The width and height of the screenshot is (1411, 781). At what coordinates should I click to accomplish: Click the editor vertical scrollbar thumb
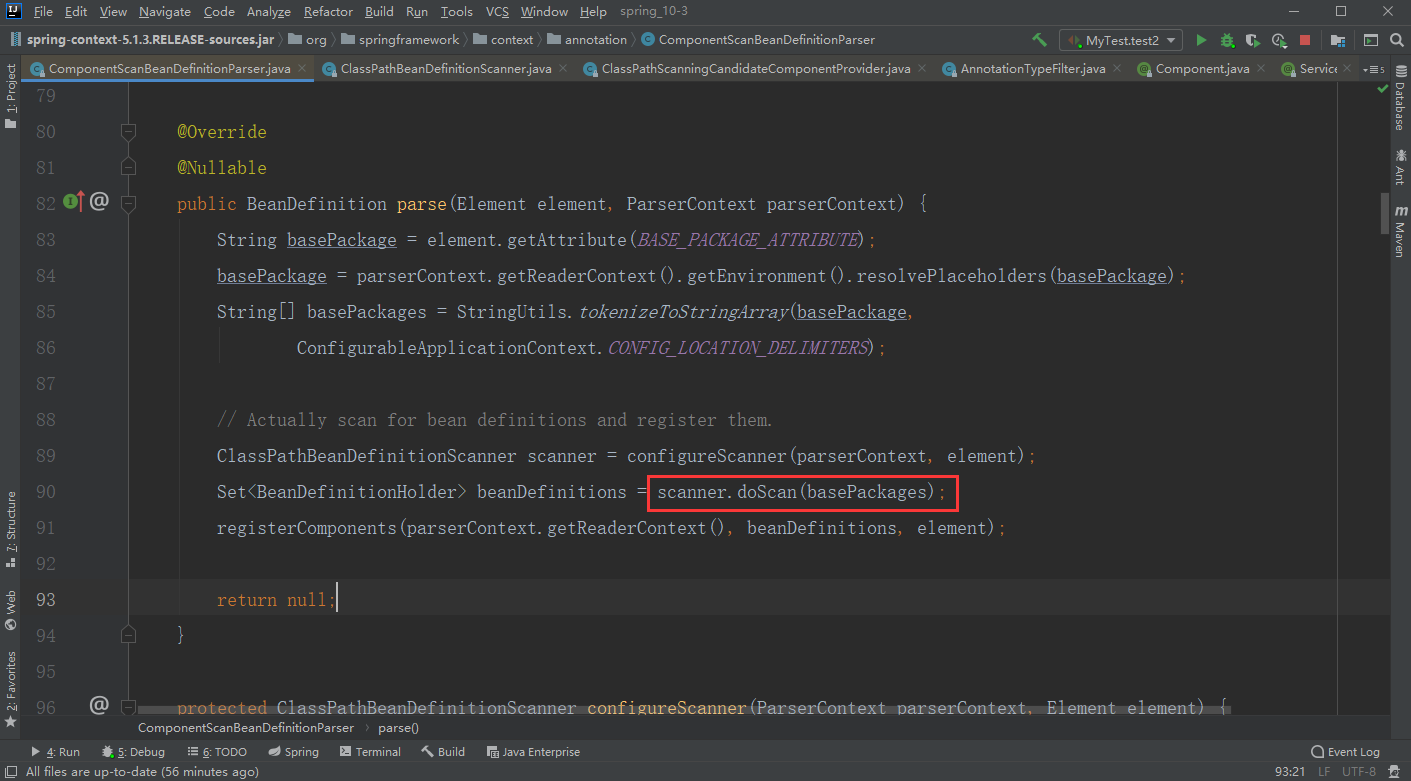click(1385, 214)
